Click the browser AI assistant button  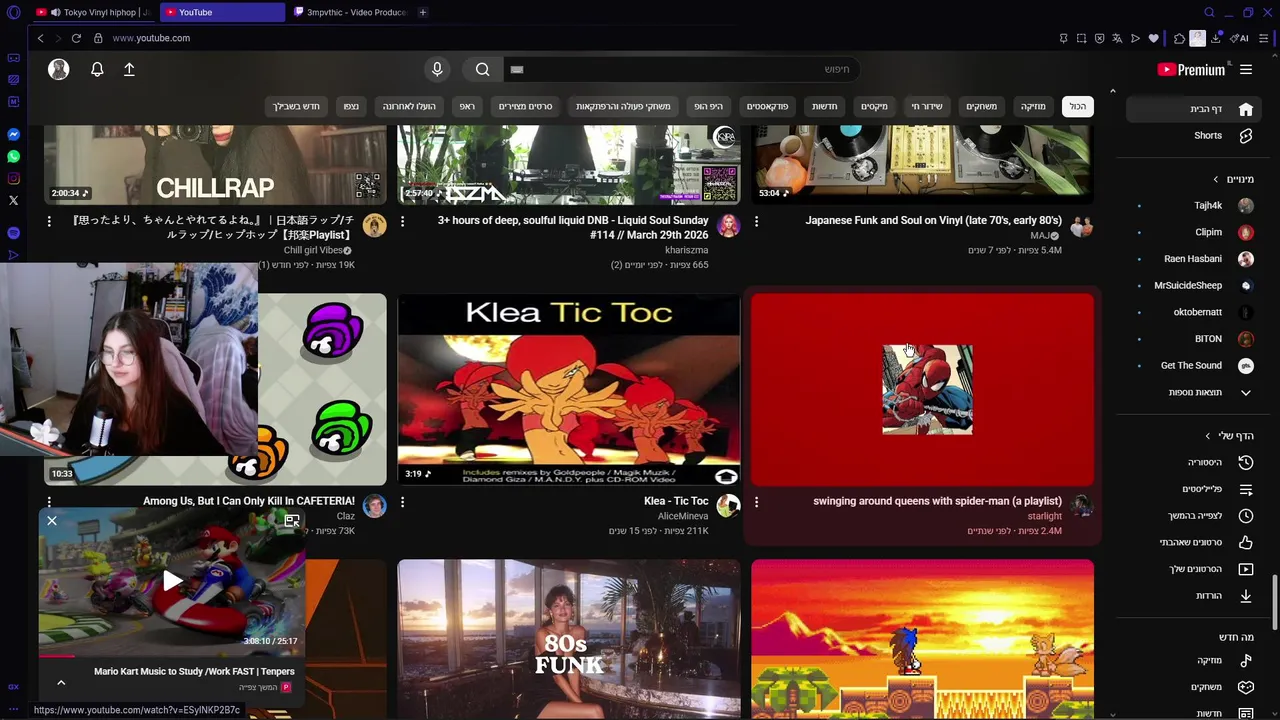[x=1240, y=38]
